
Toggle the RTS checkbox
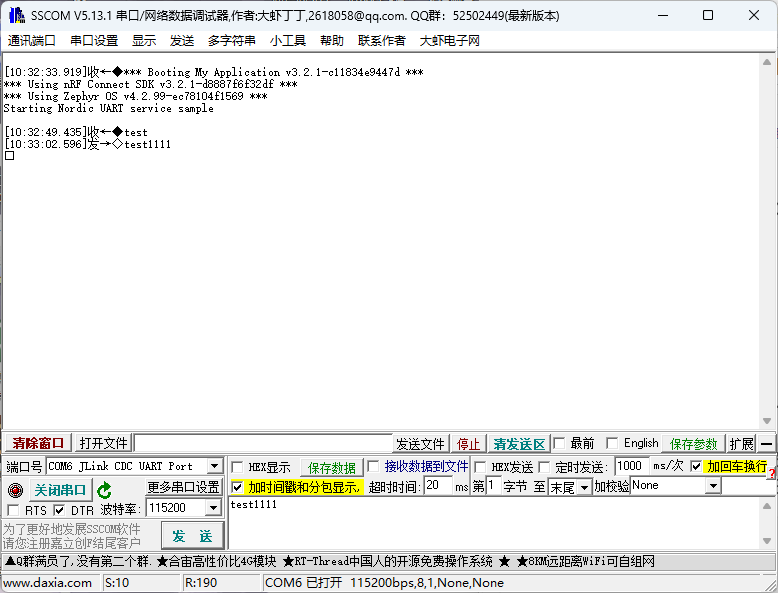[13, 510]
